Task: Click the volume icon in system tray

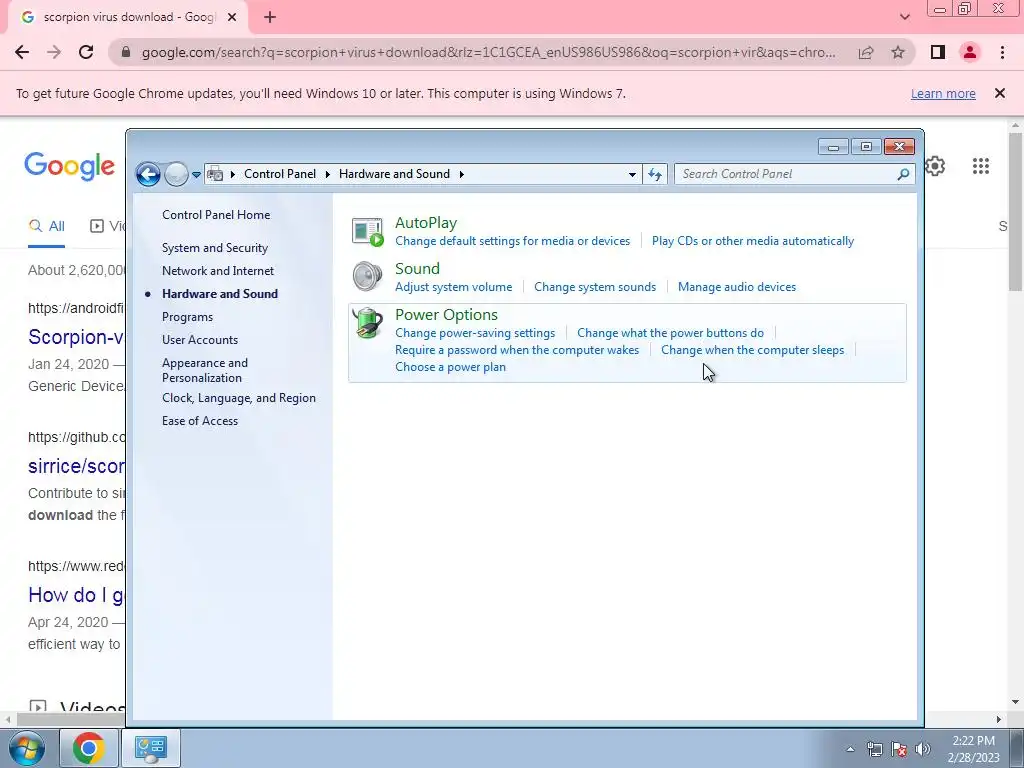Action: click(x=923, y=749)
